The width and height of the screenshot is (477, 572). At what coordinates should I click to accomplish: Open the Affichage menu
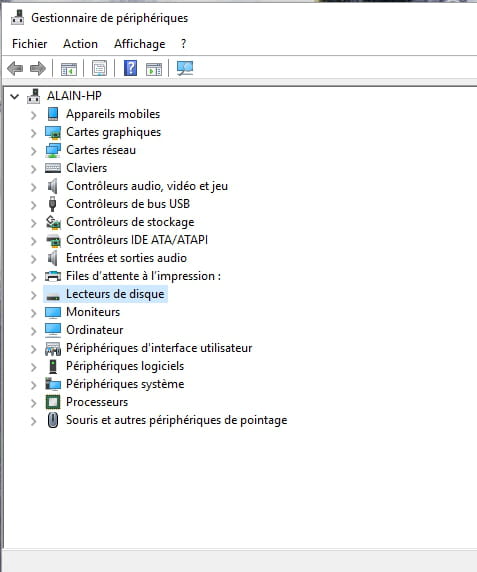pos(140,44)
